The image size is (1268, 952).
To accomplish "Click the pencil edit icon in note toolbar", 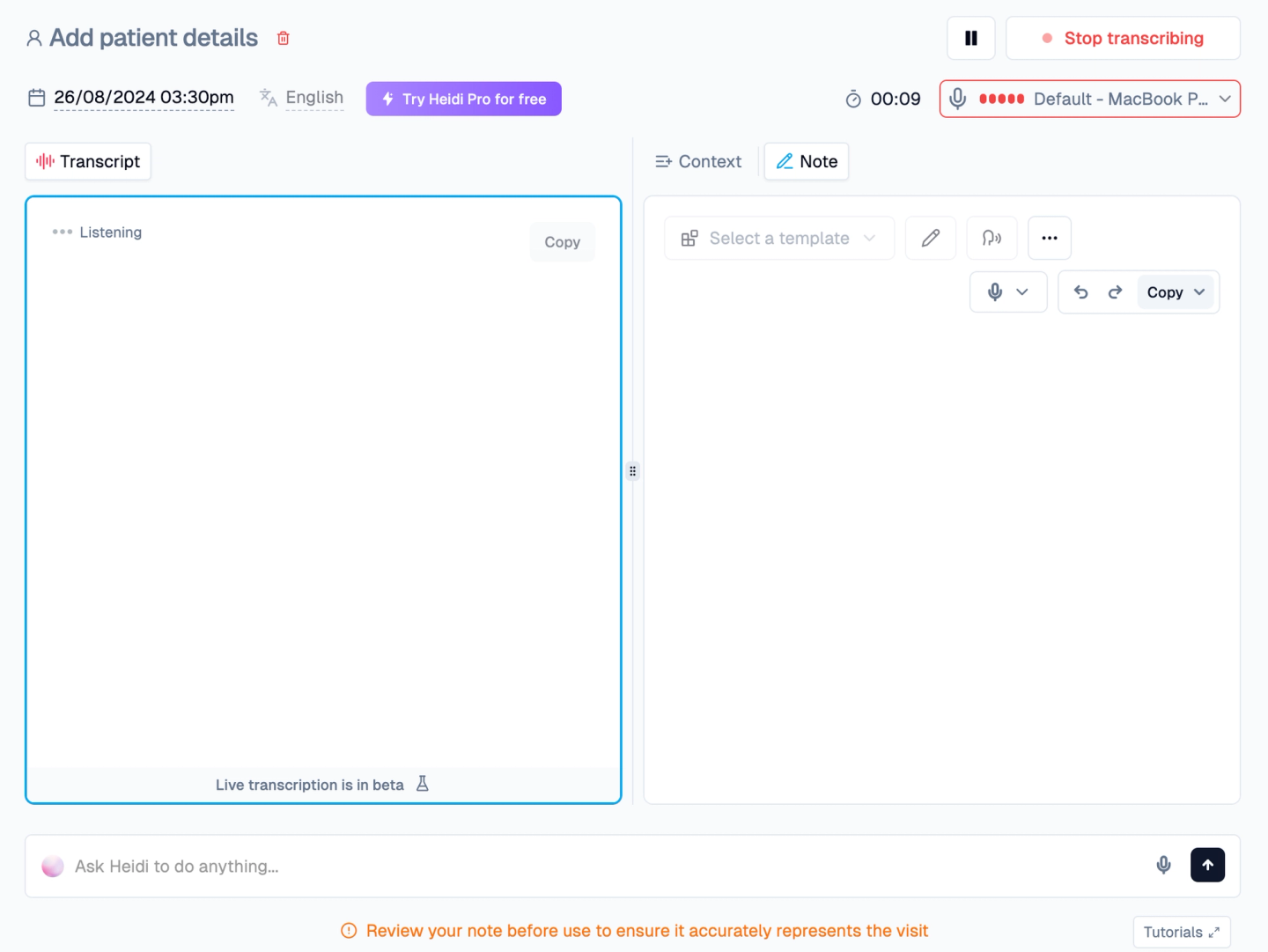I will (931, 238).
